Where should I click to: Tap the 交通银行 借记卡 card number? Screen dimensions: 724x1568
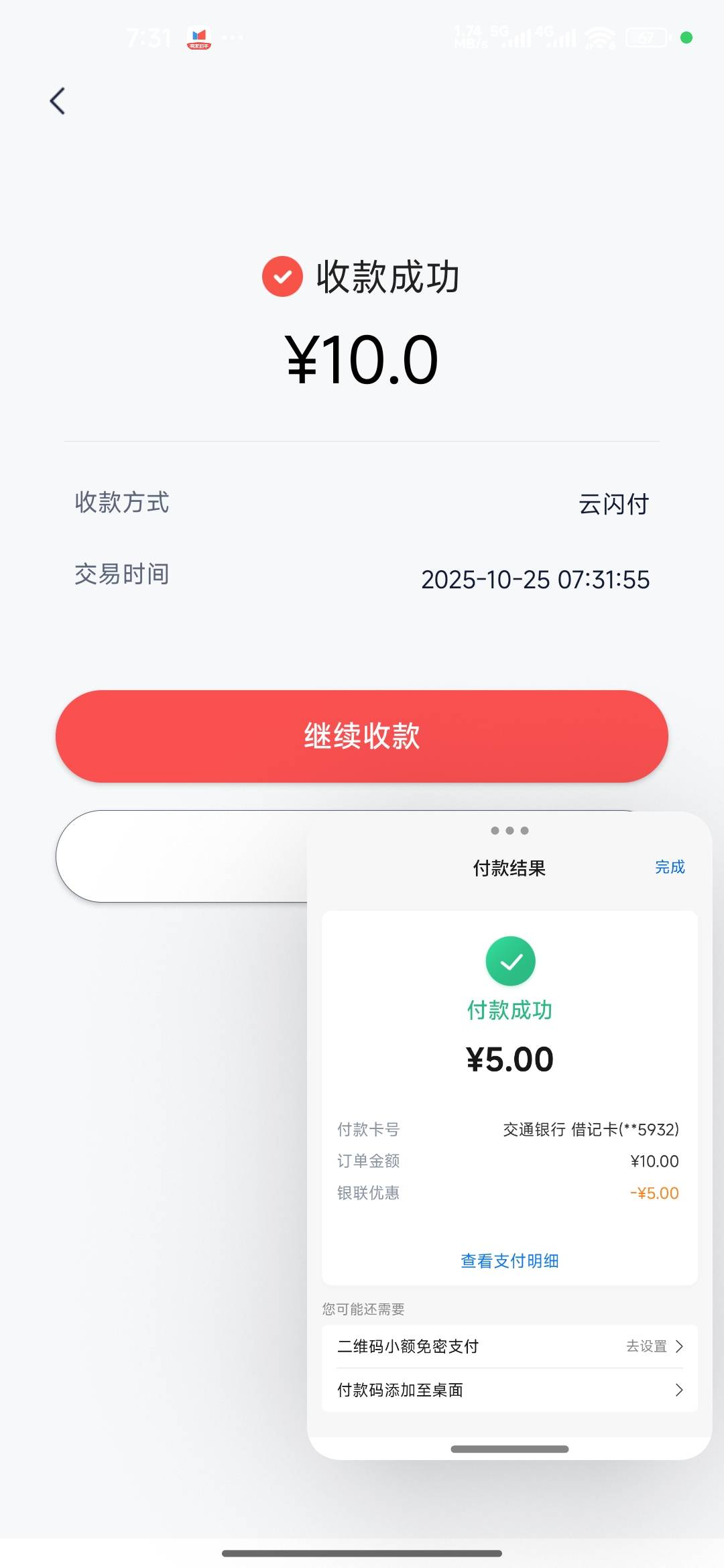point(591,1130)
